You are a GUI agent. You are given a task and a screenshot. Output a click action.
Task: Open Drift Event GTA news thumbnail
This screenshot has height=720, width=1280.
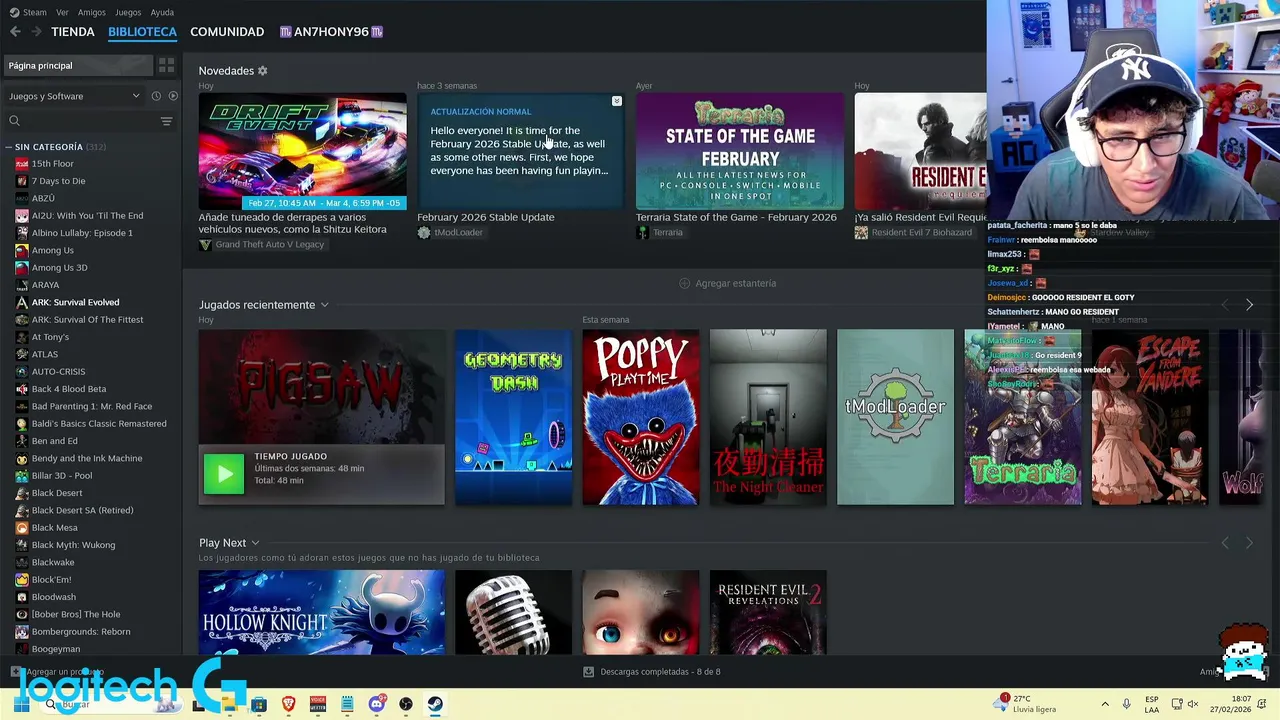coord(302,152)
